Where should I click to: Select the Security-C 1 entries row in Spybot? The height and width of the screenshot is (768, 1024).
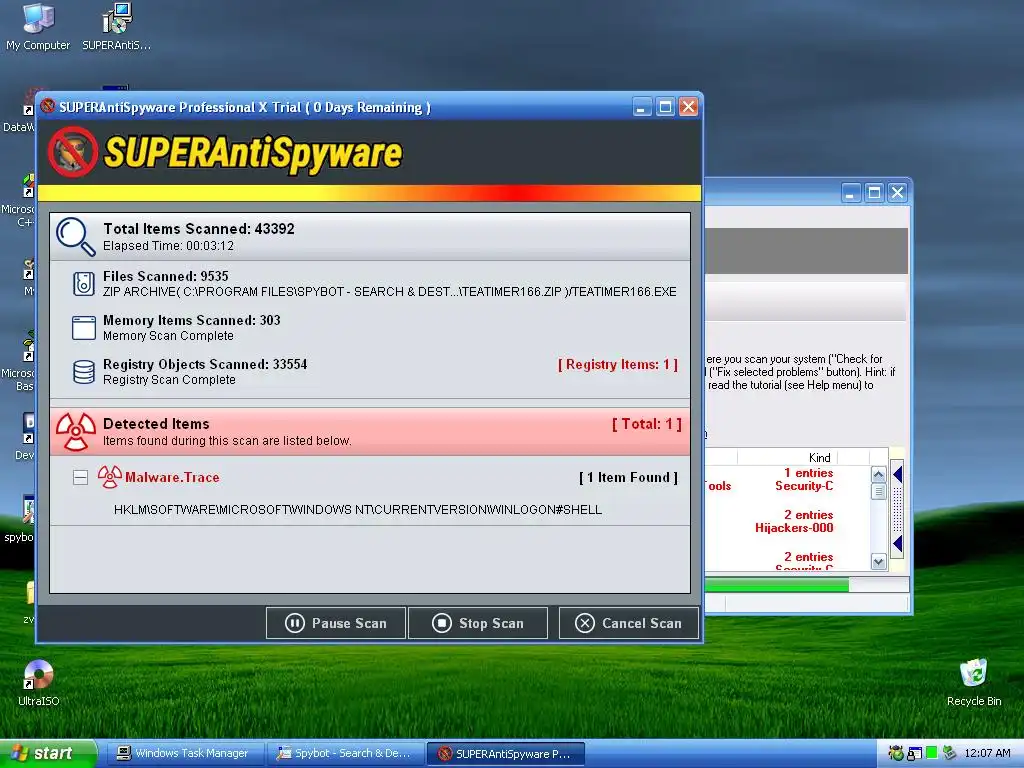[x=804, y=479]
